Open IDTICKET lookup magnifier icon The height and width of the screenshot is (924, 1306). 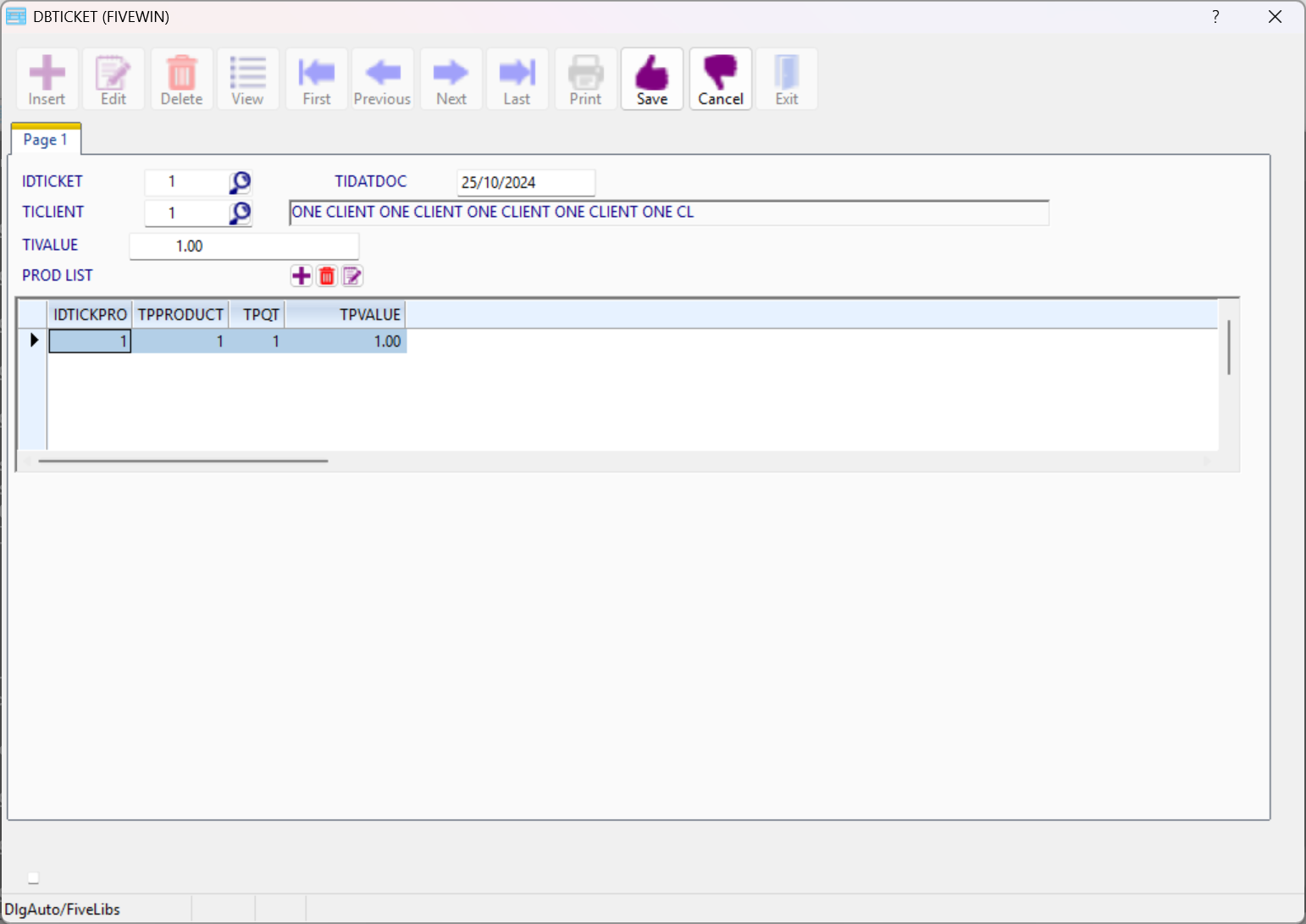pos(241,182)
